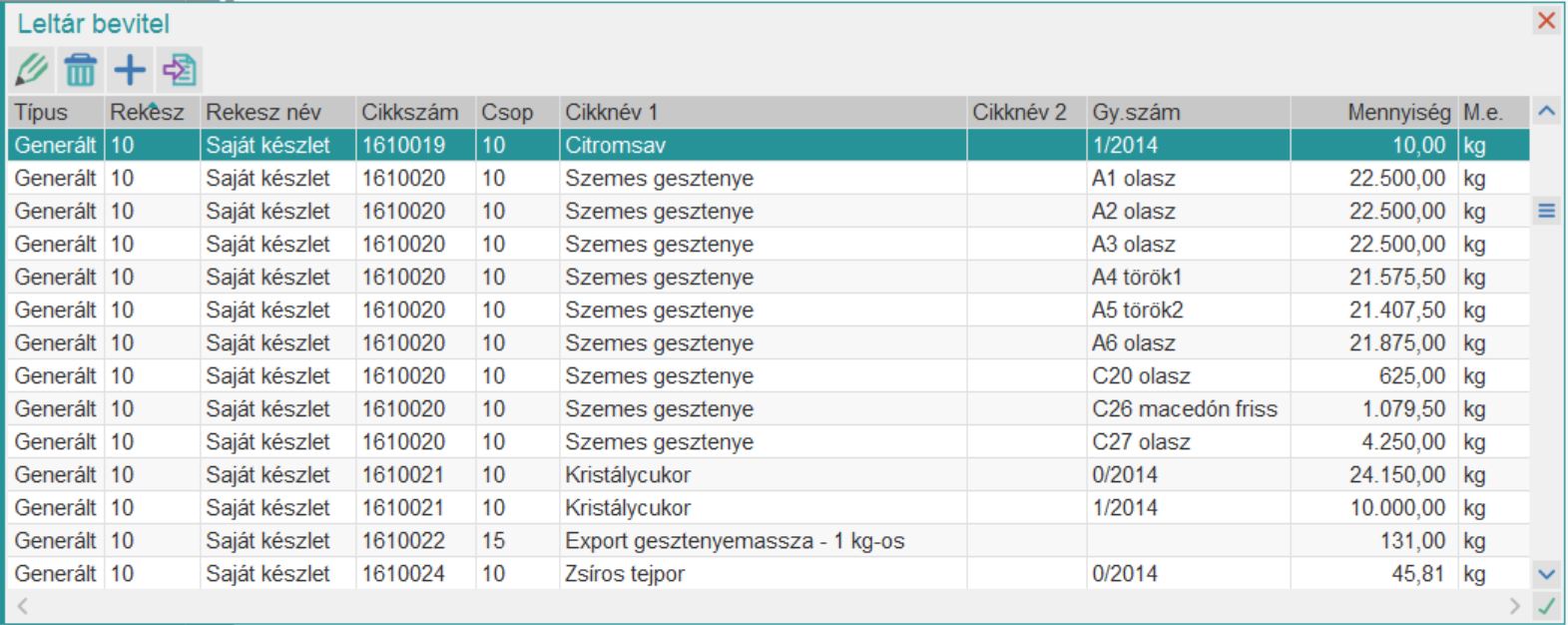Viewport: 1568px width, 625px height.
Task: Select the A4 török1 batch row
Action: 1136,278
